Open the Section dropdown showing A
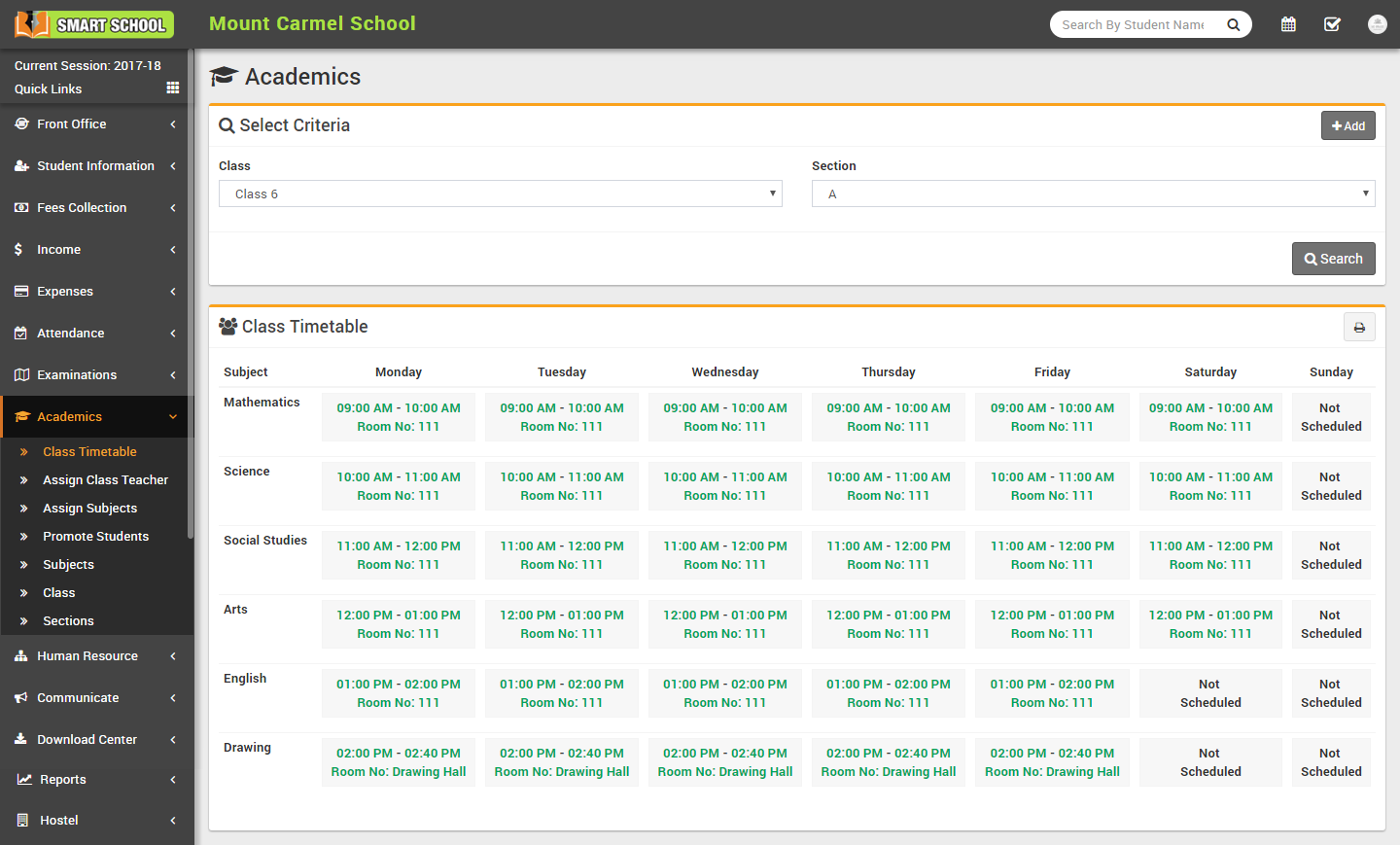This screenshot has width=1400, height=845. point(1093,194)
